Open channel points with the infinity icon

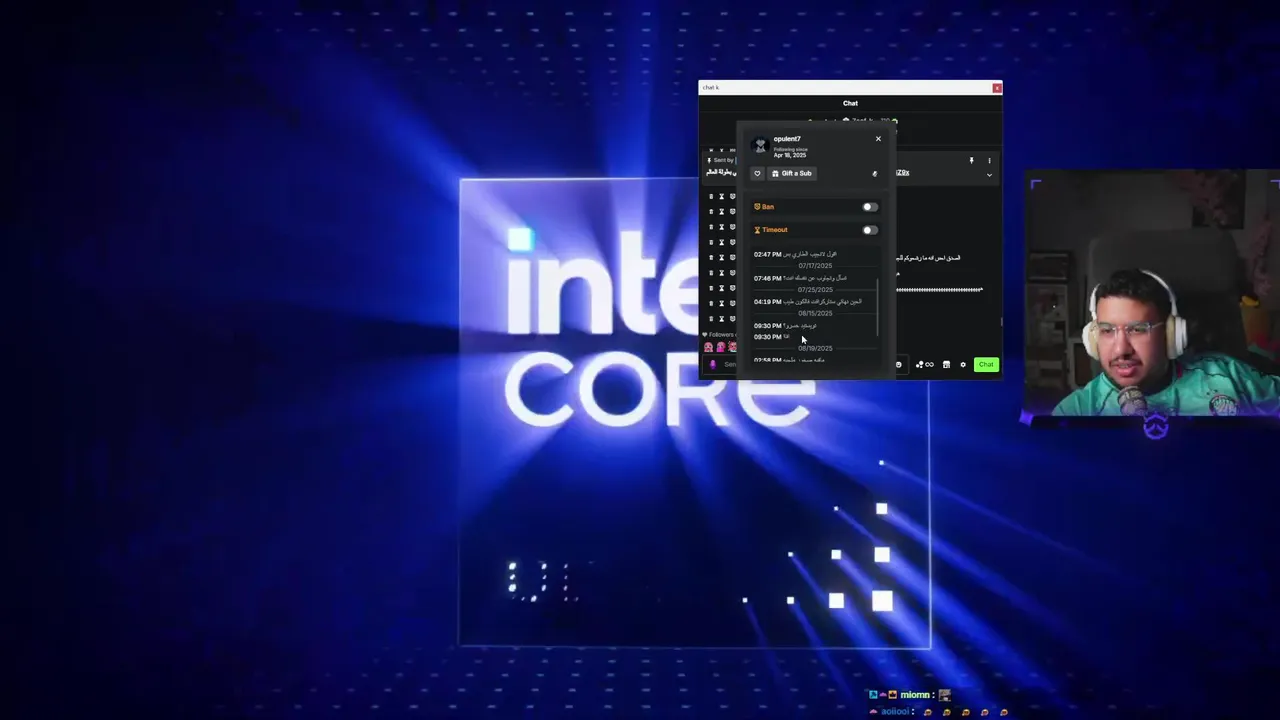925,365
